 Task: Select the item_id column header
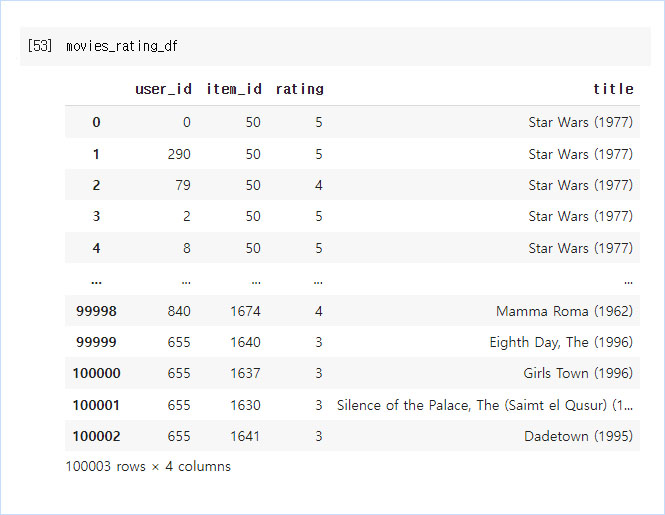234,89
